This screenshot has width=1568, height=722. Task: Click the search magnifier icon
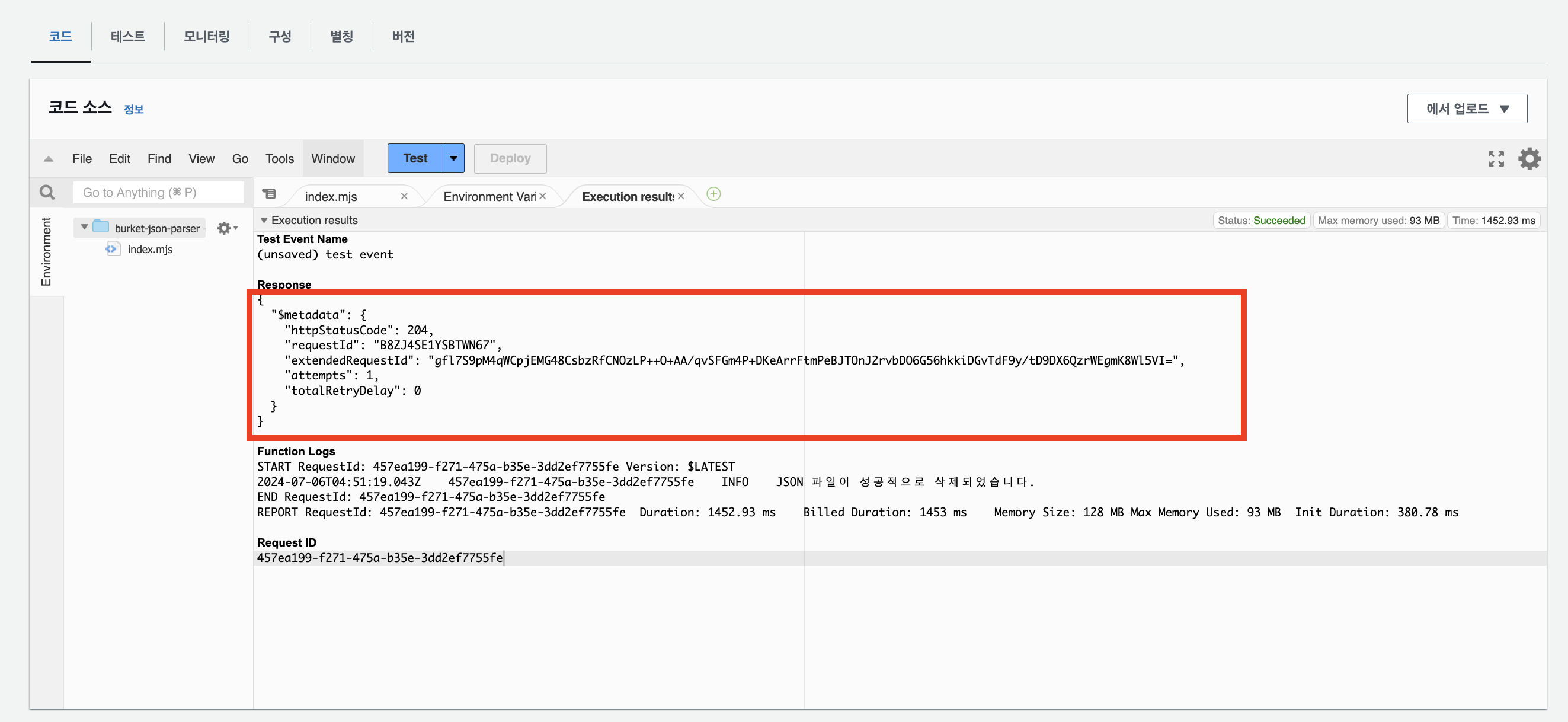(x=47, y=193)
